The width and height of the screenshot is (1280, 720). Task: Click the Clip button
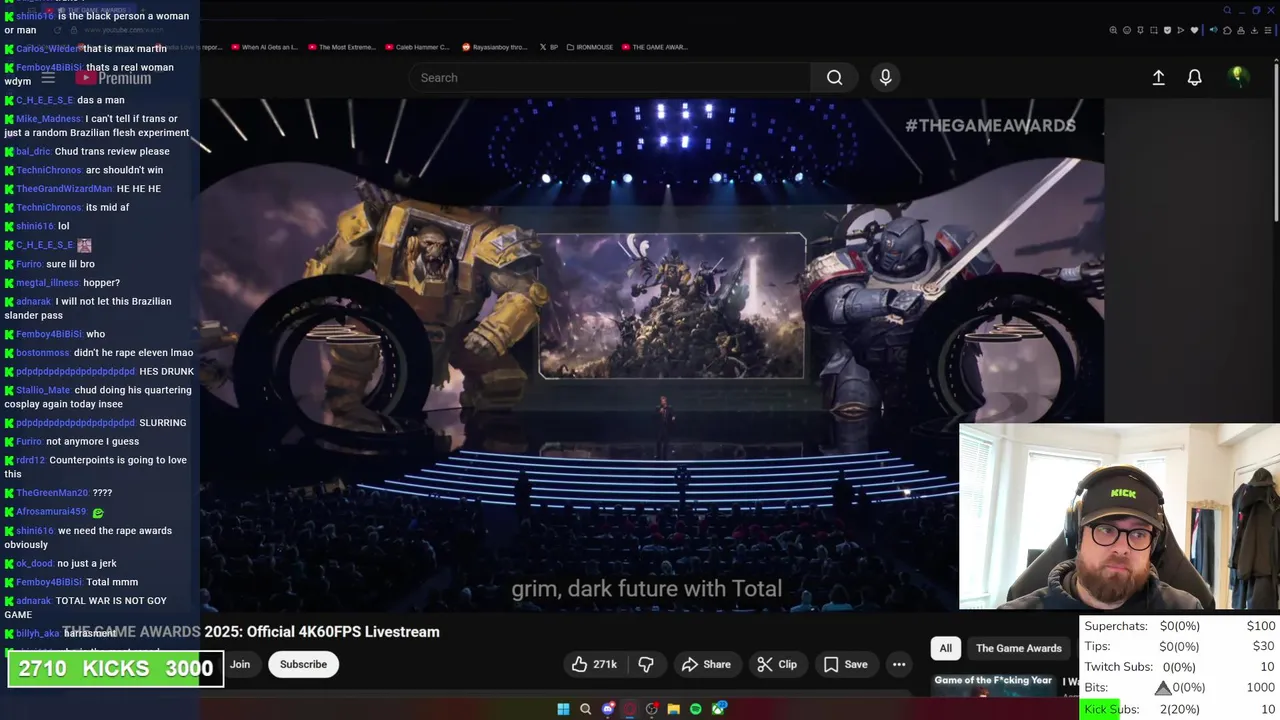coord(777,664)
